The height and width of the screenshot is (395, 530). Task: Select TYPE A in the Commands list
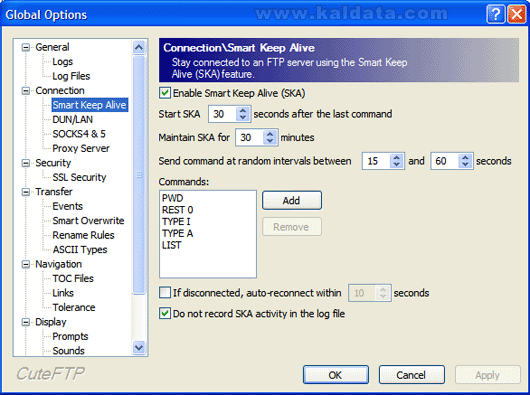coord(177,233)
